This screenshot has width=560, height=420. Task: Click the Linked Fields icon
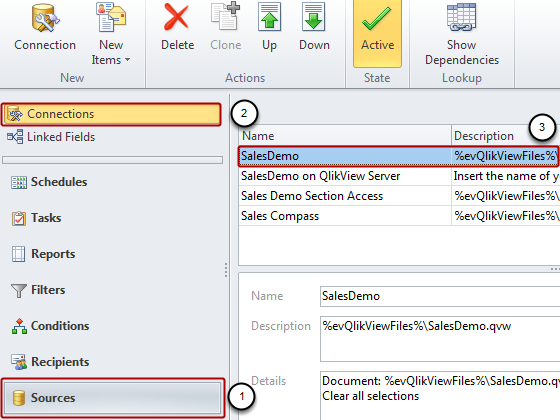(x=15, y=137)
